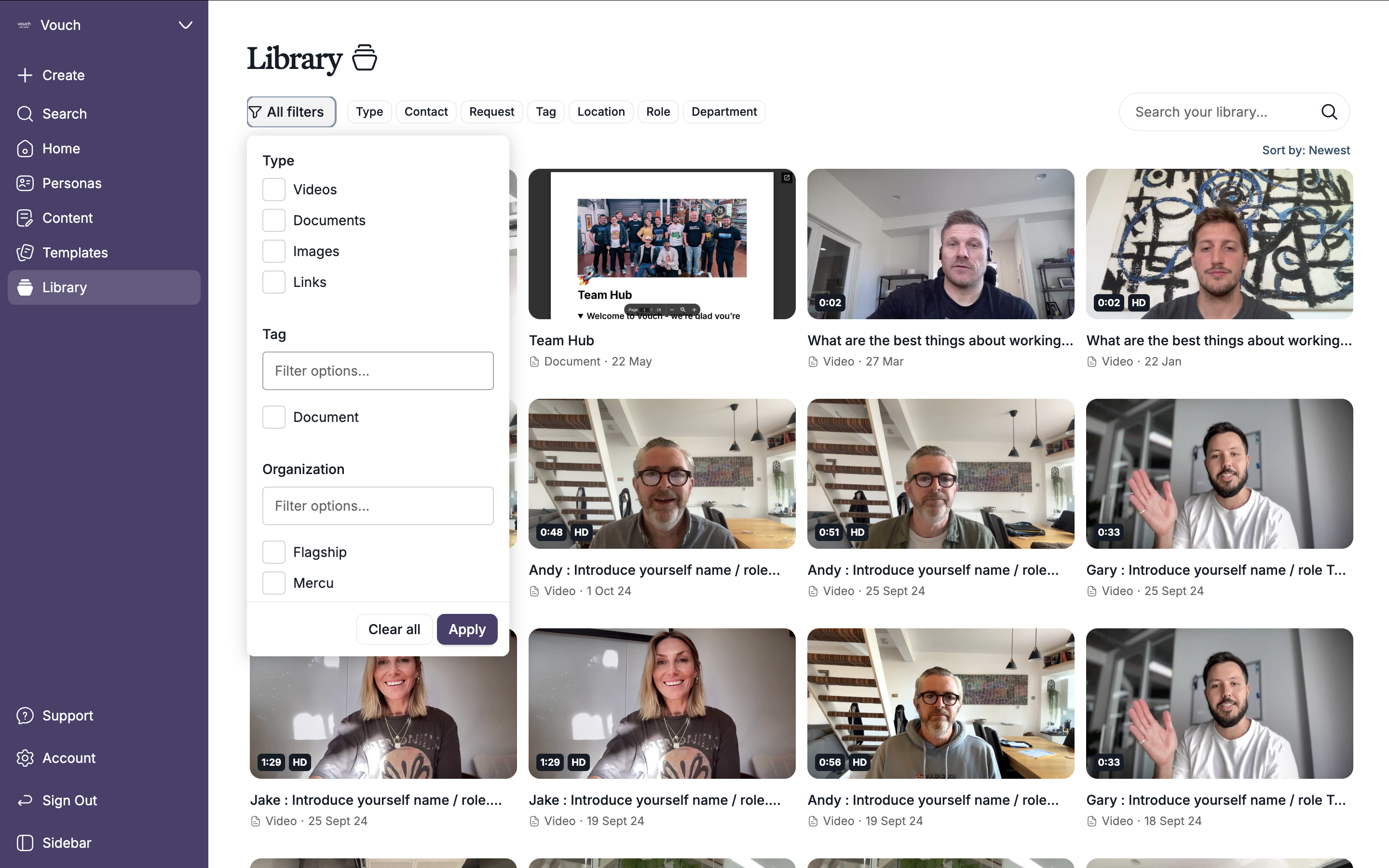Open the Team Hub document thumbnail
The height and width of the screenshot is (868, 1389).
coord(662,244)
